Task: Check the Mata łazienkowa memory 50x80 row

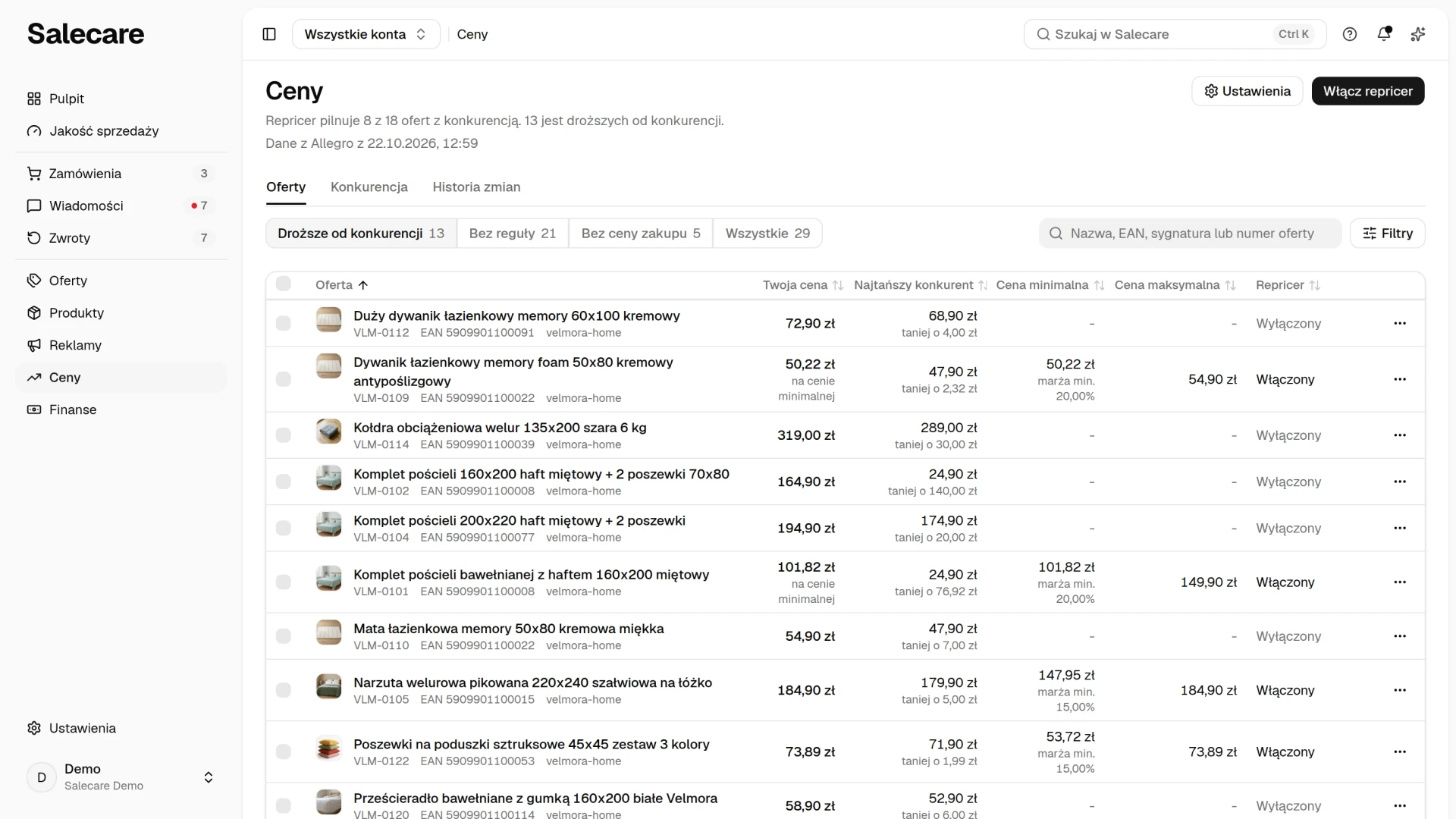Action: pos(284,636)
